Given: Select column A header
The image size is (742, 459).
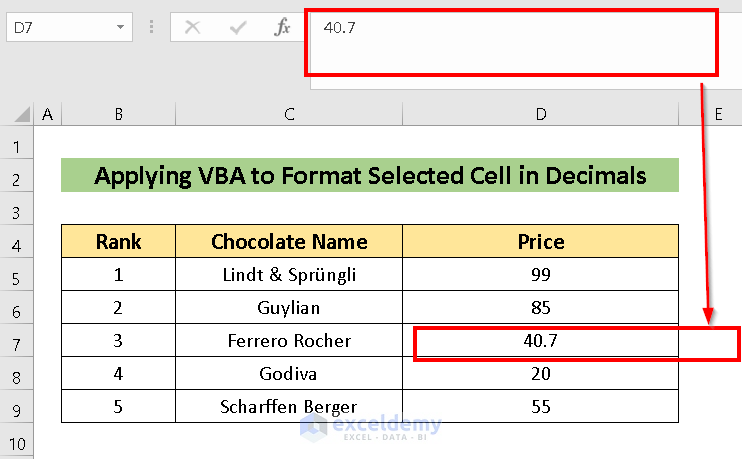Looking at the screenshot, I should pyautogui.click(x=47, y=115).
